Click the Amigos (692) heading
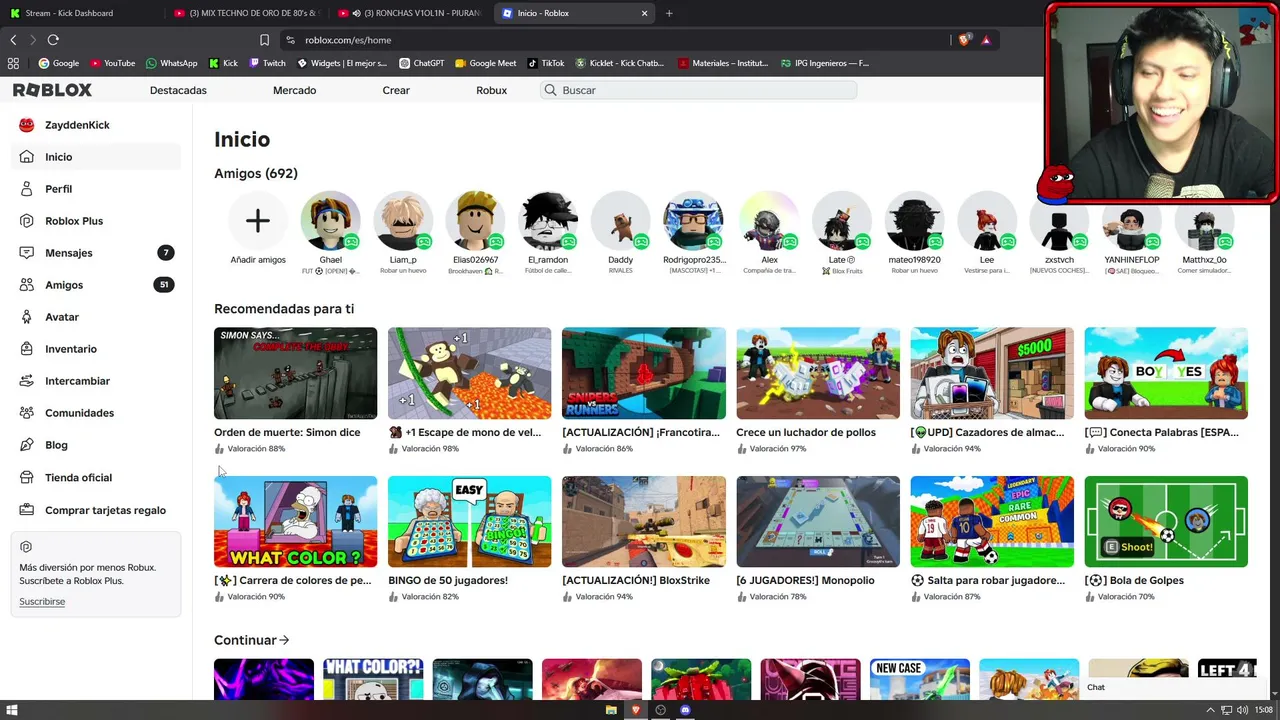This screenshot has width=1280, height=720. pos(256,173)
